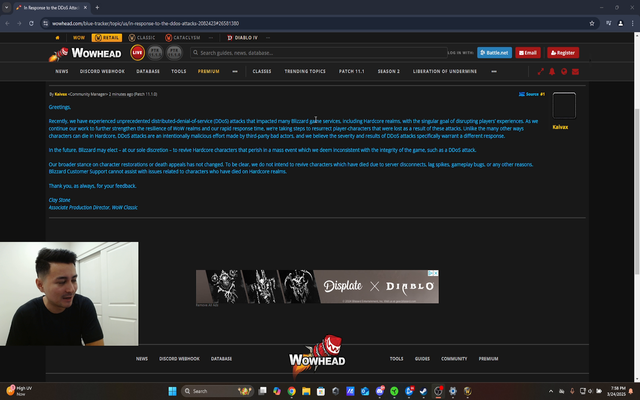Screen dimensions: 640x400
Task: Expand the ellipsis after Premium
Action: [235, 71]
